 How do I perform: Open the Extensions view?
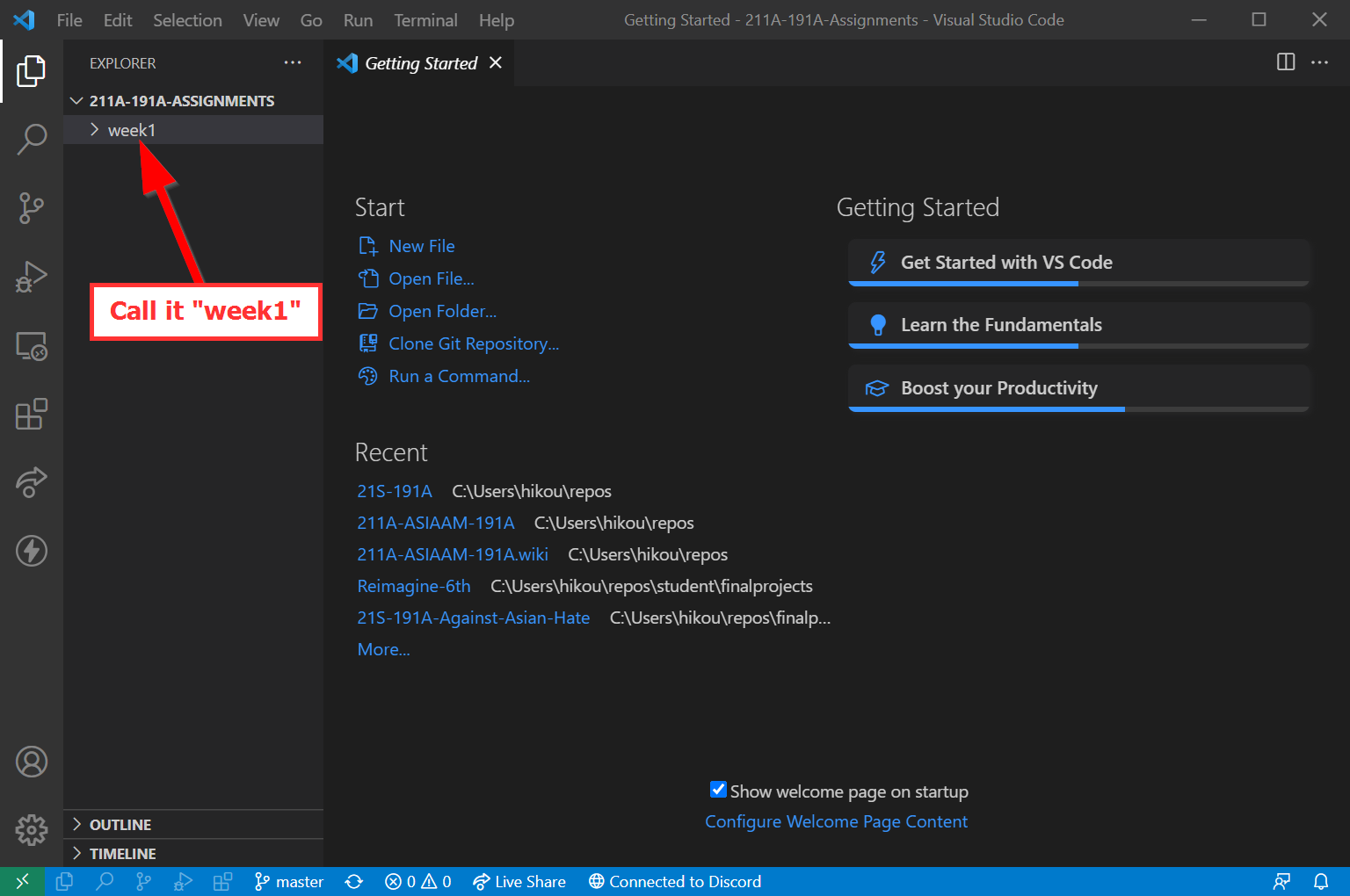pyautogui.click(x=32, y=414)
